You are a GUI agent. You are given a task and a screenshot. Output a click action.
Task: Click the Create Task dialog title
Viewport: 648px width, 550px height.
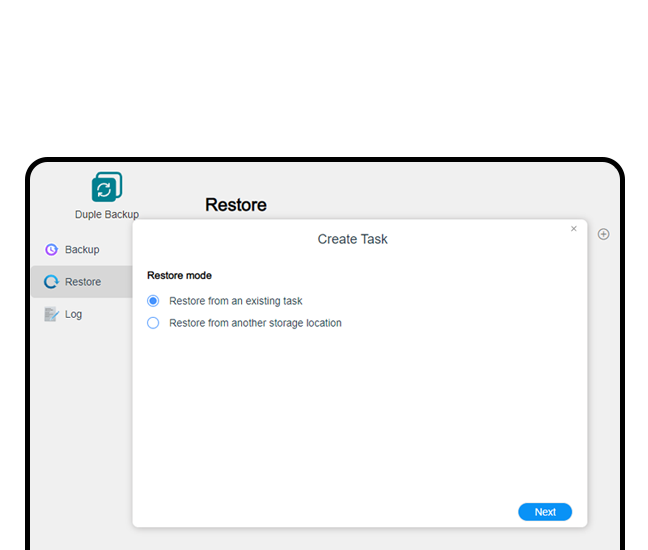pos(352,239)
